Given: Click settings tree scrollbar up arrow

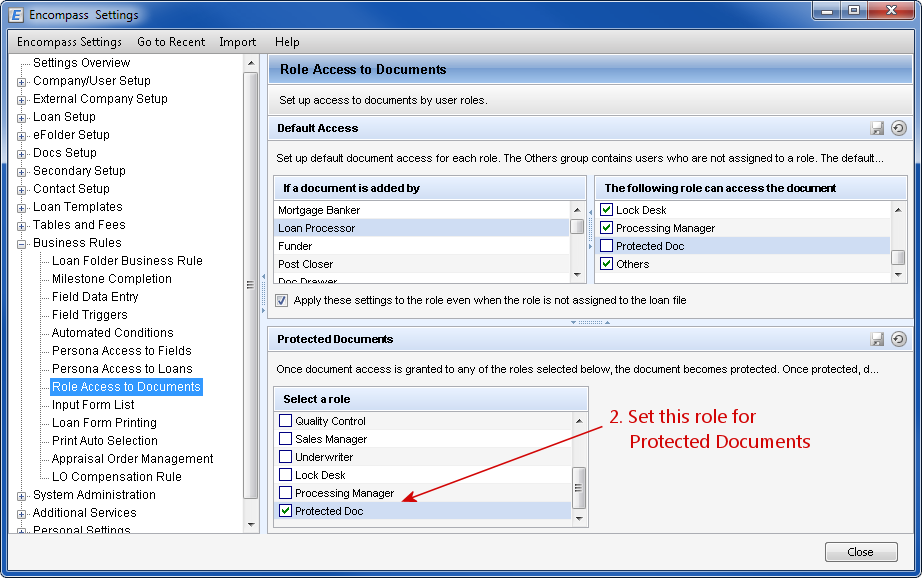Looking at the screenshot, I should [251, 63].
